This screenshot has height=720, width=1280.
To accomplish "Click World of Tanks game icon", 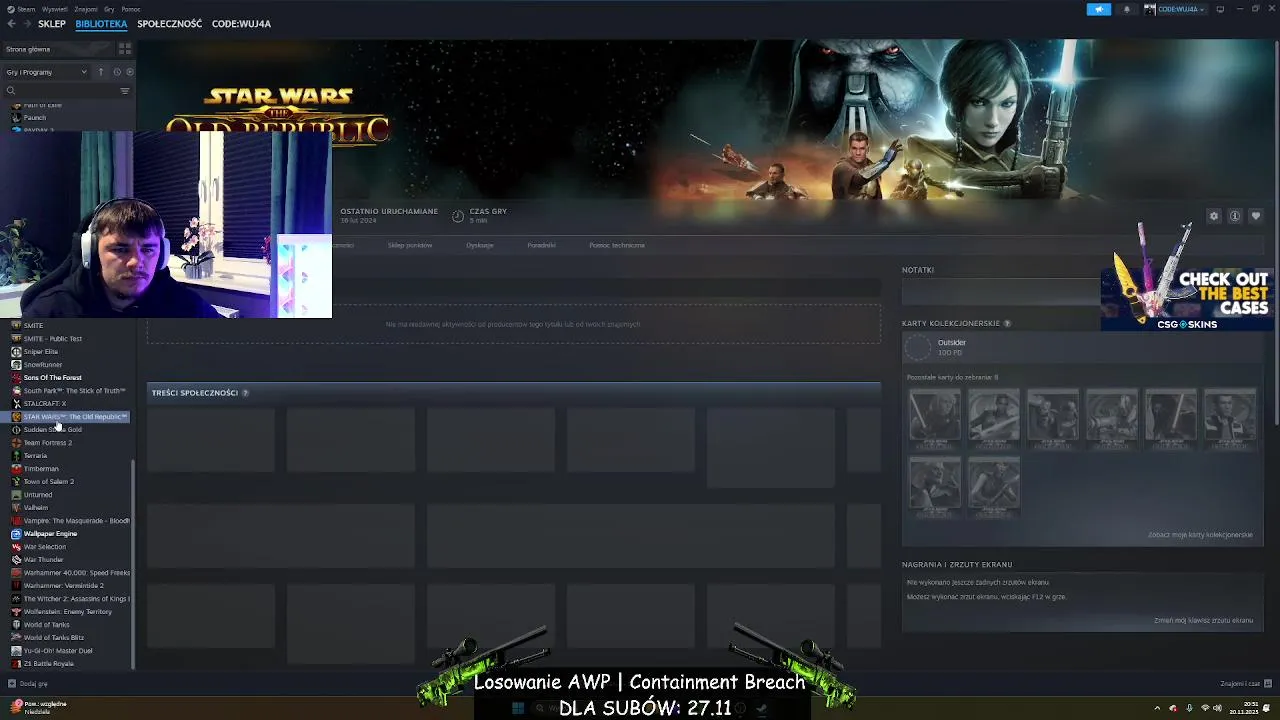I will click(16, 625).
